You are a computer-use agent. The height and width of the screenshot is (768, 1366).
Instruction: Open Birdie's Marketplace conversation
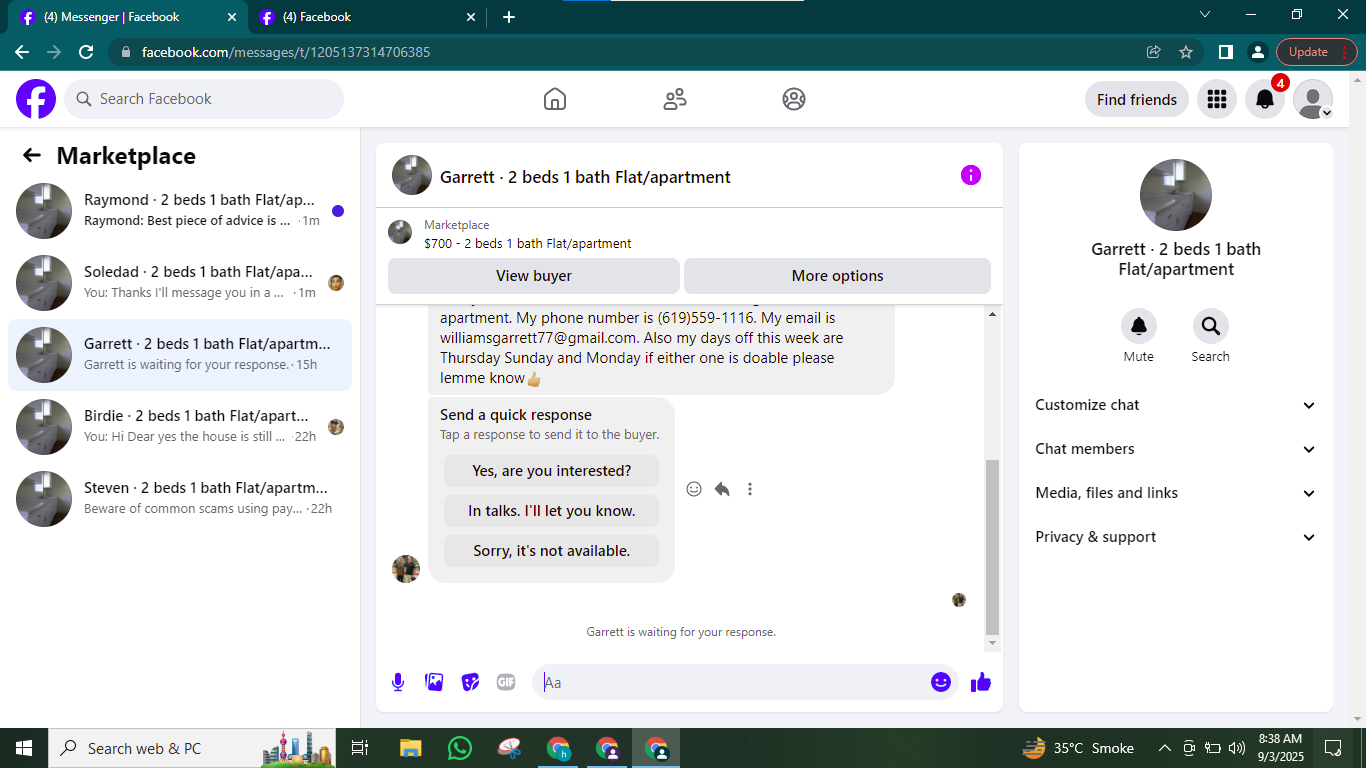(180, 427)
